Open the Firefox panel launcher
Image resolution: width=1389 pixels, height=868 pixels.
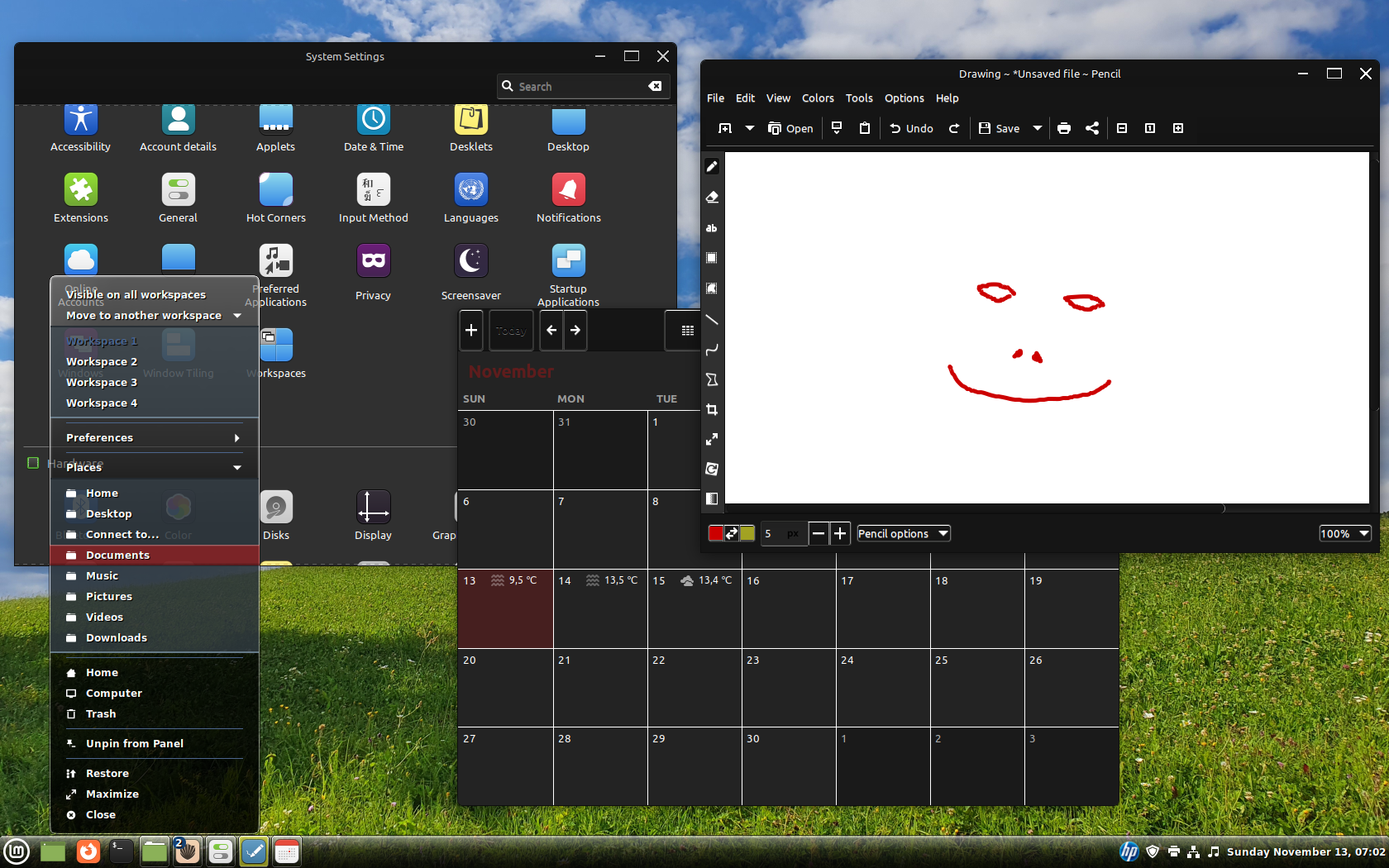point(88,851)
